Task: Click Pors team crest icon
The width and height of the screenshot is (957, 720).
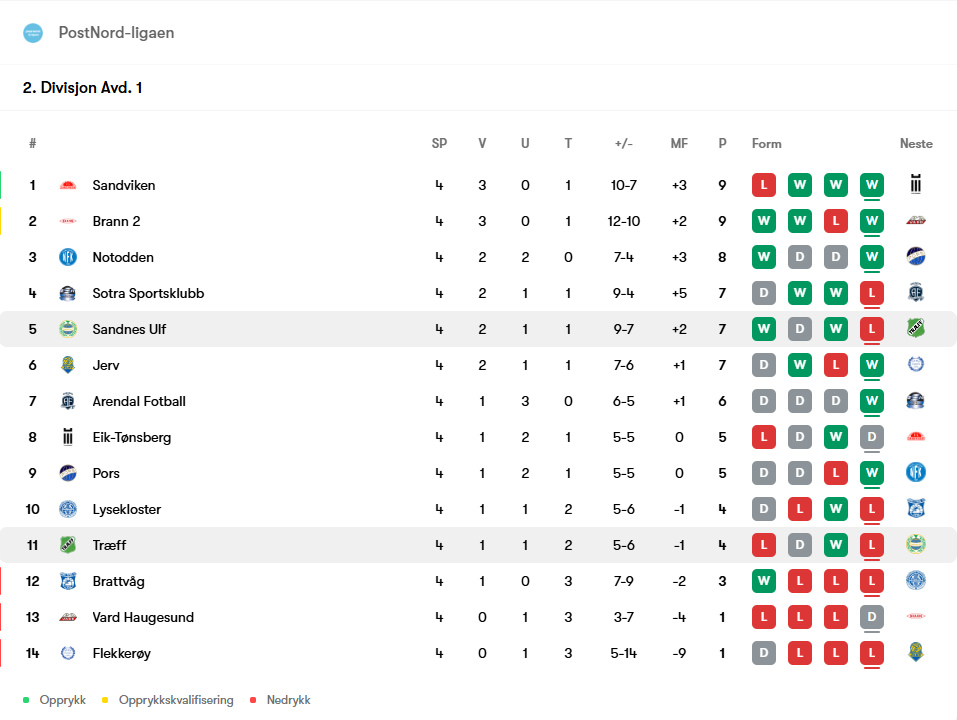Action: (68, 473)
